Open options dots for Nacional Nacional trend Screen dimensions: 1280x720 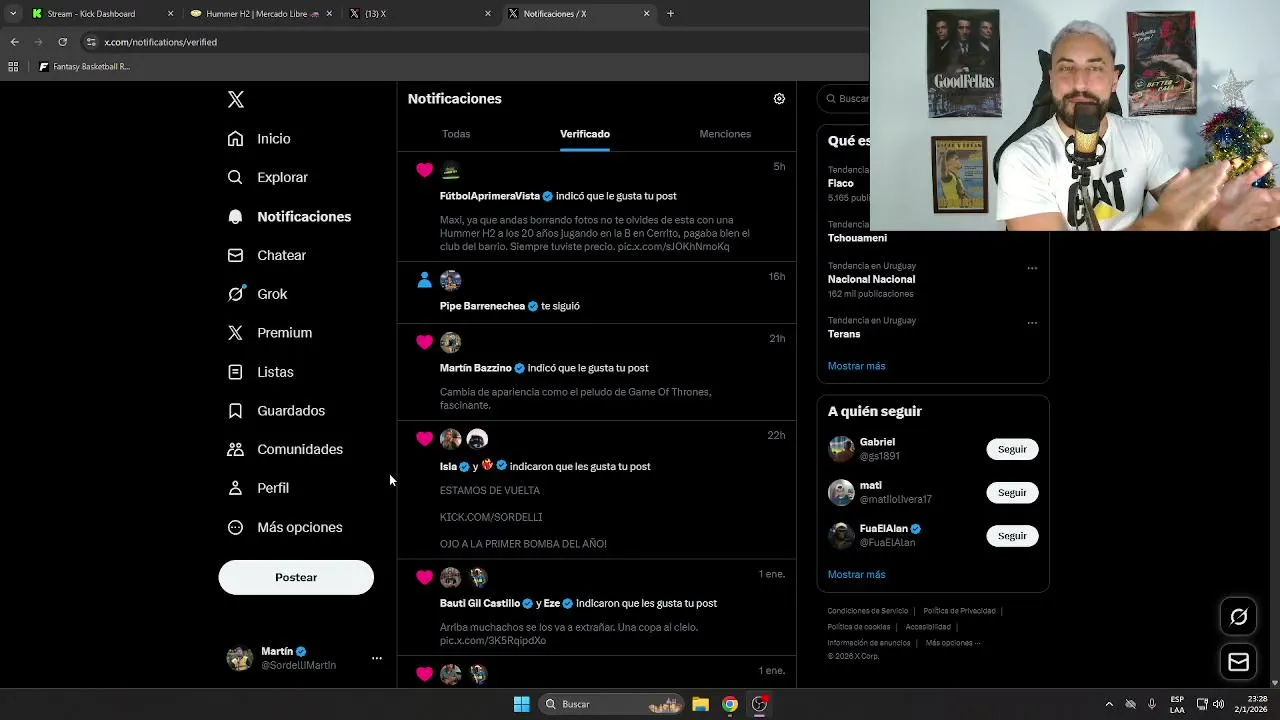pos(1032,268)
